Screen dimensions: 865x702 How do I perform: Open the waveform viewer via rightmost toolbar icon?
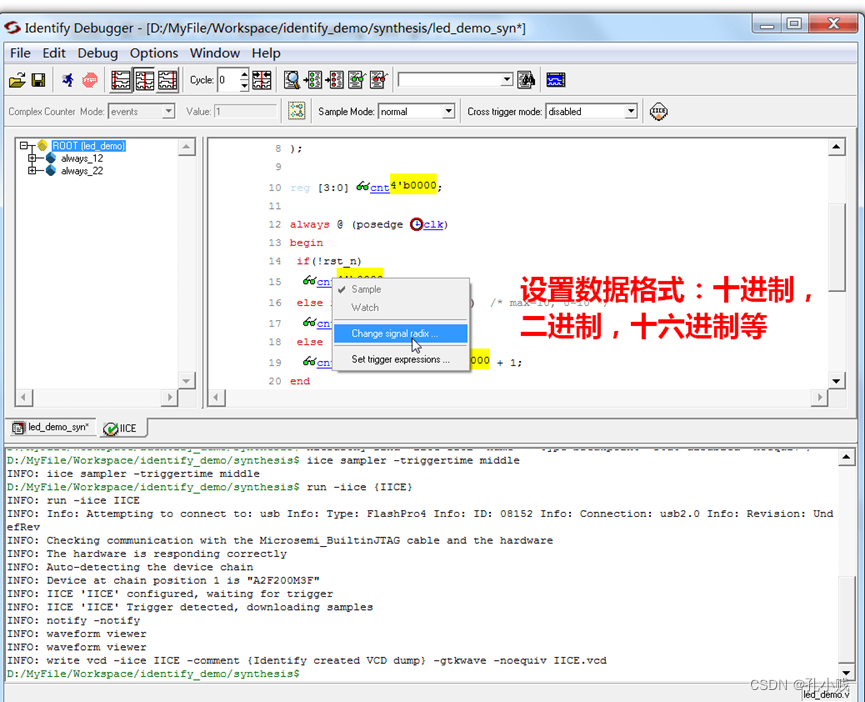[555, 80]
